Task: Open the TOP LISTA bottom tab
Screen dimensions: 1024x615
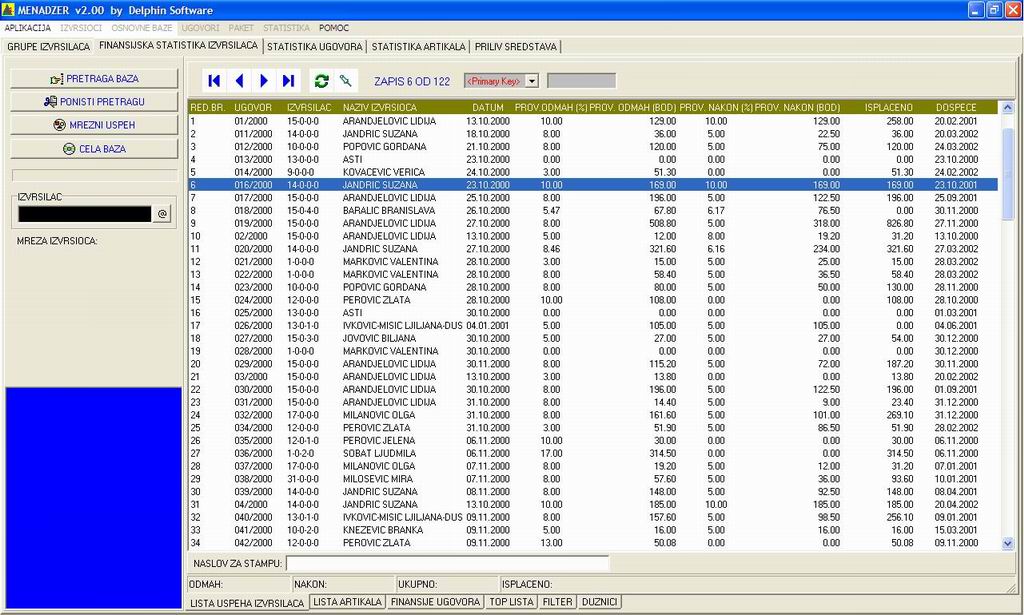Action: tap(512, 602)
